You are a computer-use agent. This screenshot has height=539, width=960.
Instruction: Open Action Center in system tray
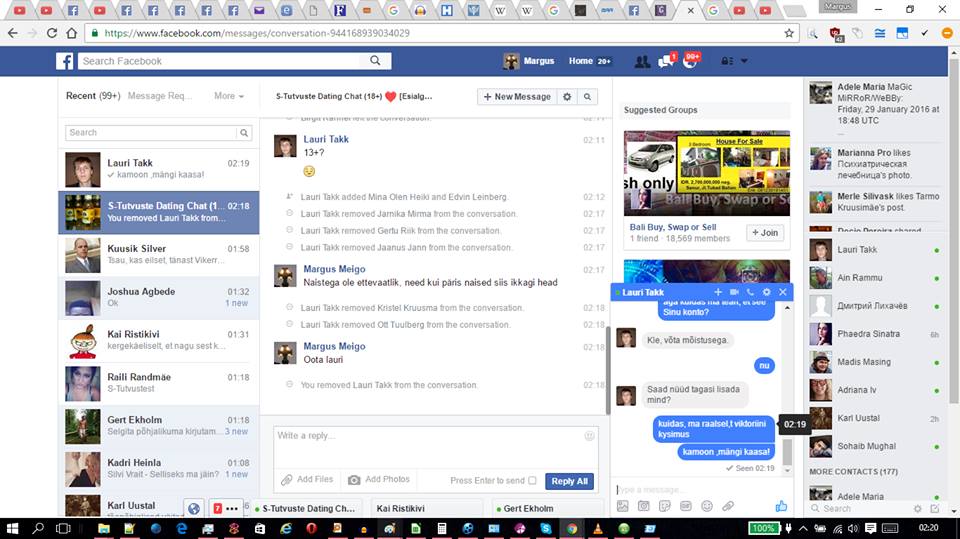click(x=870, y=528)
